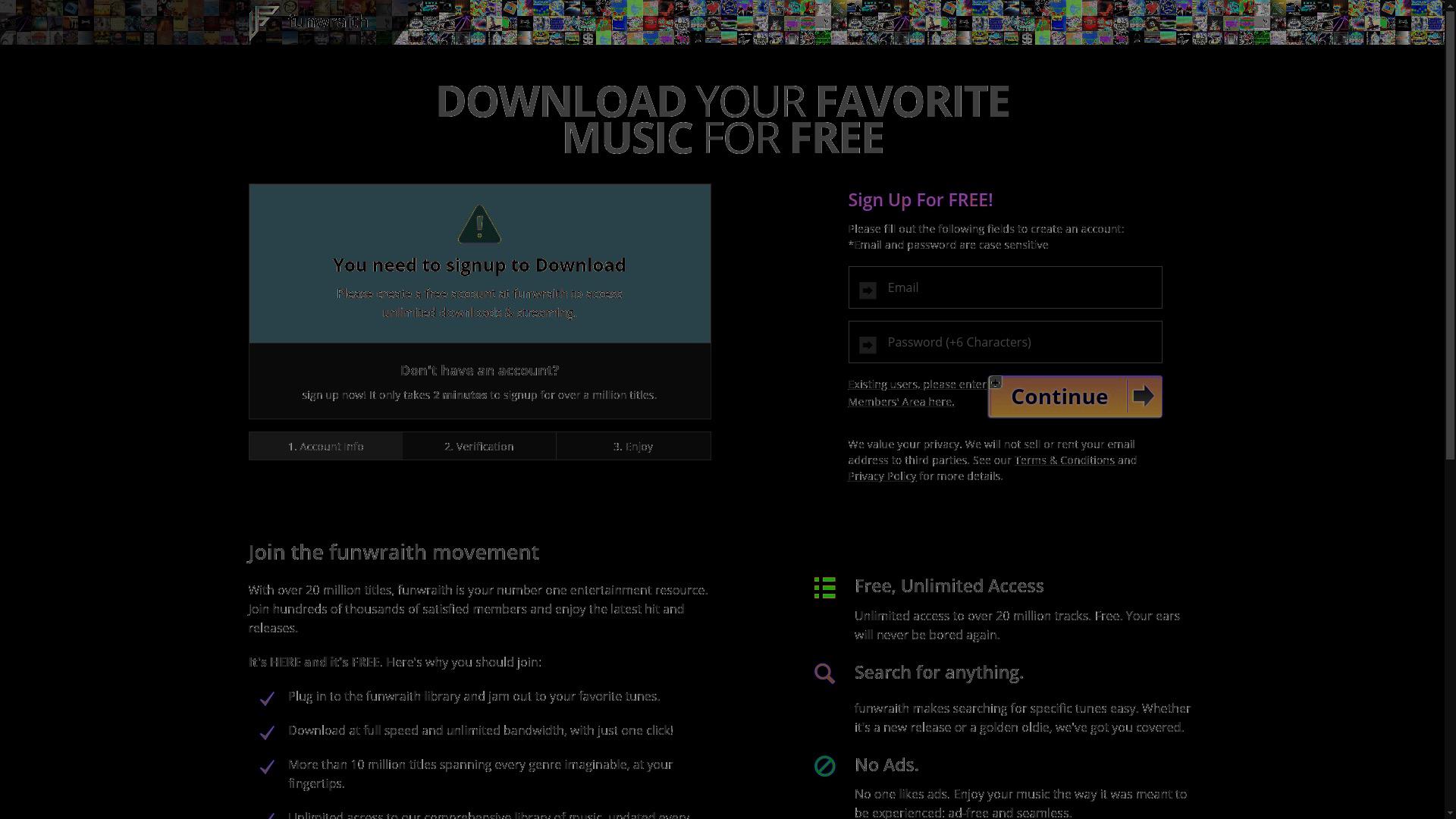Image resolution: width=1456 pixels, height=819 pixels.
Task: Click the warning triangle icon
Action: tap(479, 224)
